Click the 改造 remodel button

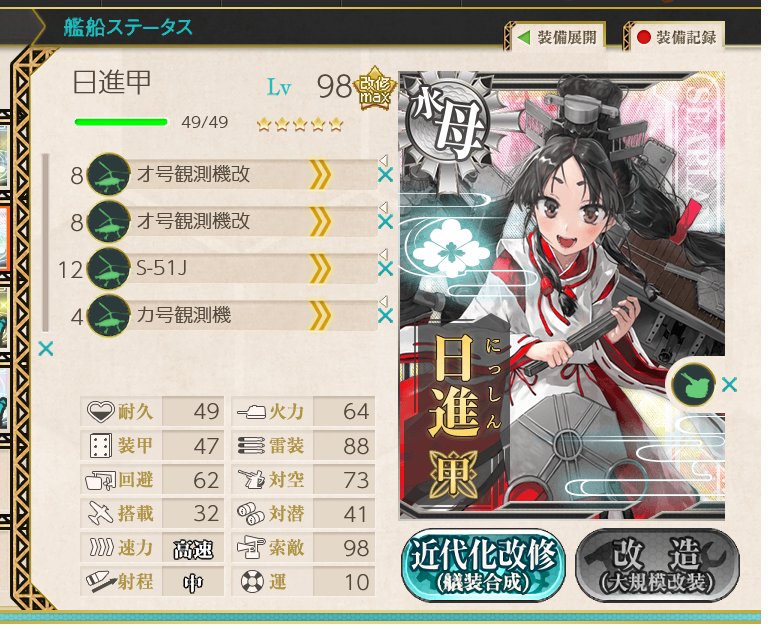pos(657,565)
